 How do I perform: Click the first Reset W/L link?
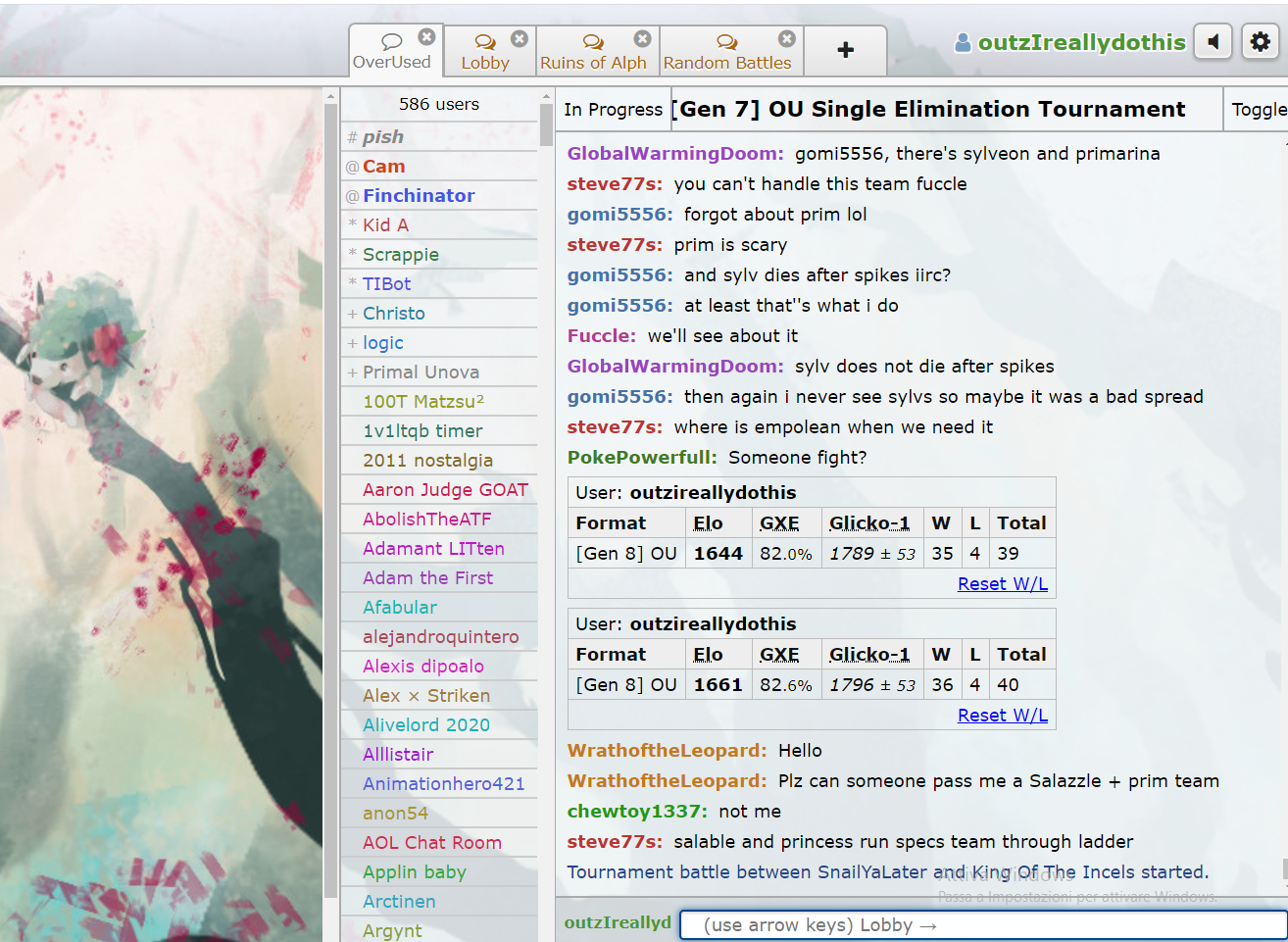click(x=1003, y=583)
